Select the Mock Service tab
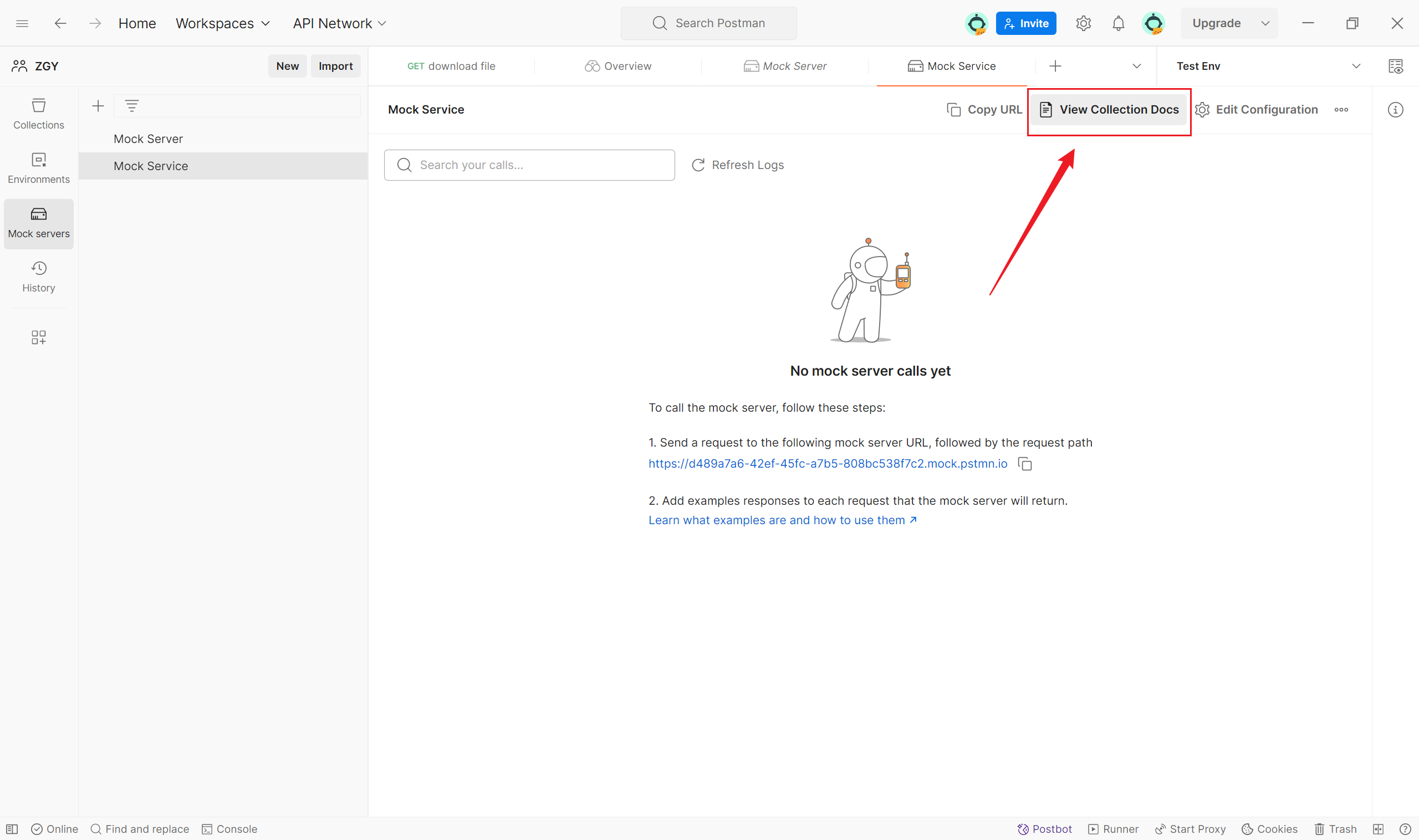Image resolution: width=1419 pixels, height=840 pixels. click(x=951, y=66)
